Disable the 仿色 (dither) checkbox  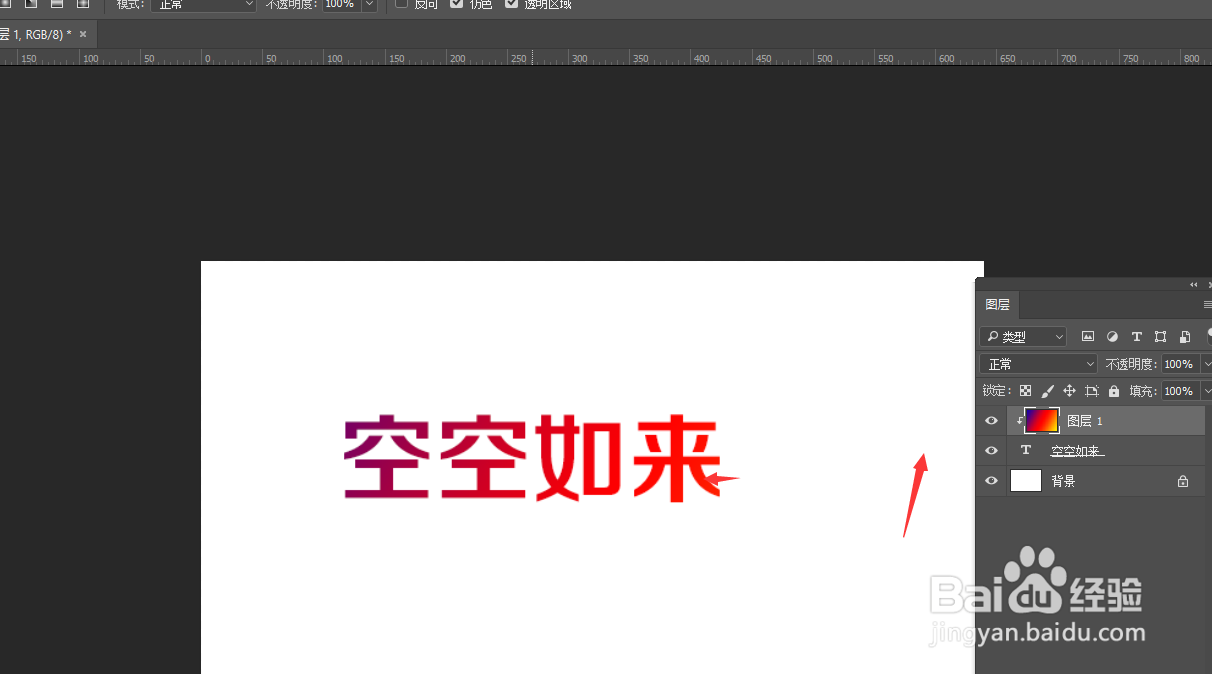(454, 4)
